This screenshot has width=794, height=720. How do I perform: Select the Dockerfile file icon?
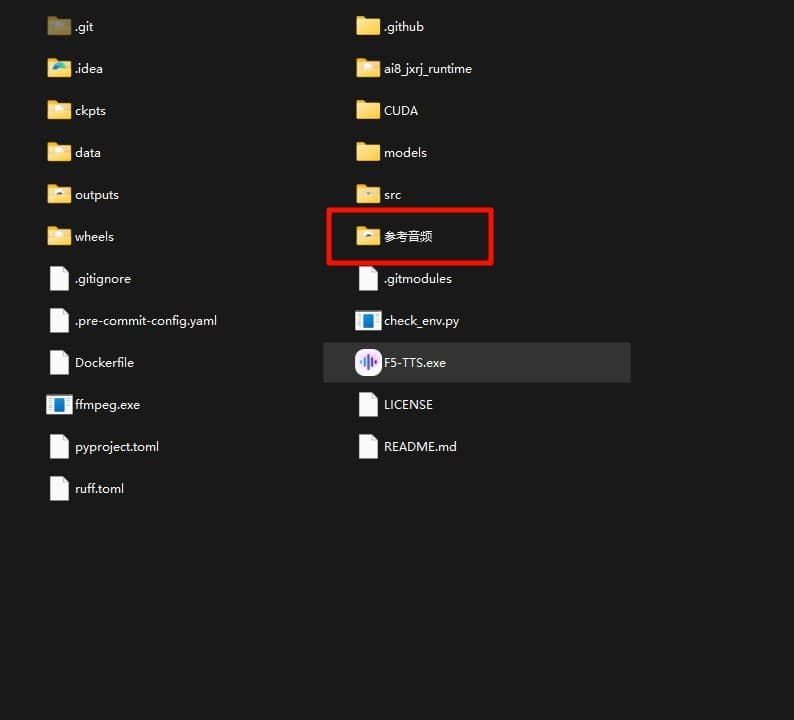pos(59,363)
